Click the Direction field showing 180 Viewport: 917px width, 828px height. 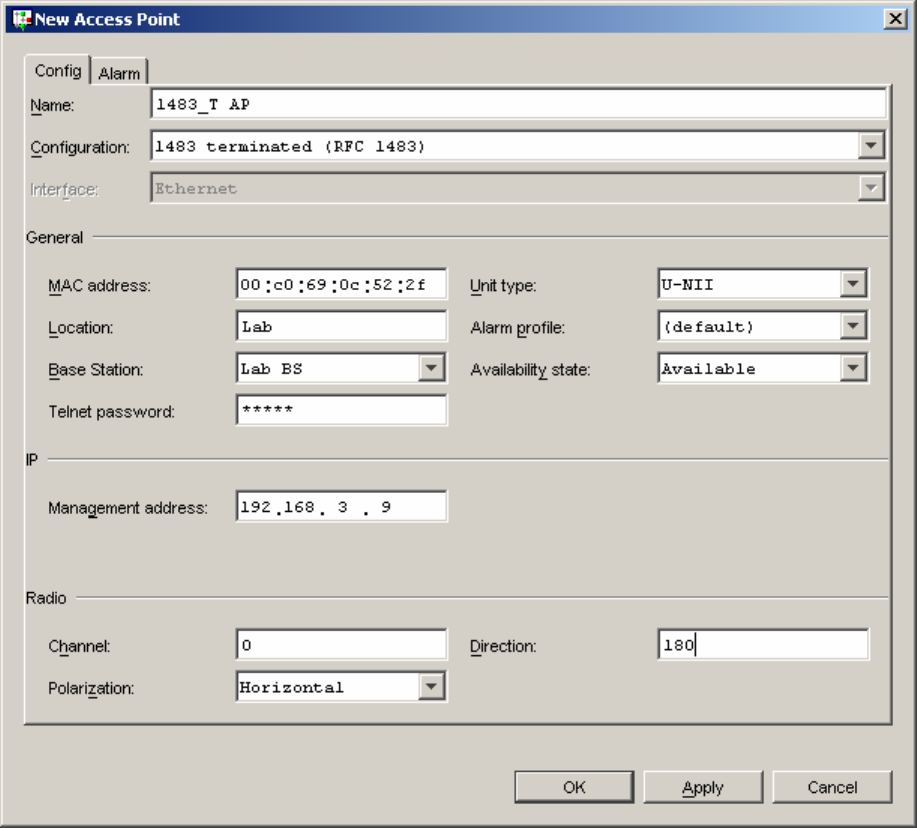point(763,644)
